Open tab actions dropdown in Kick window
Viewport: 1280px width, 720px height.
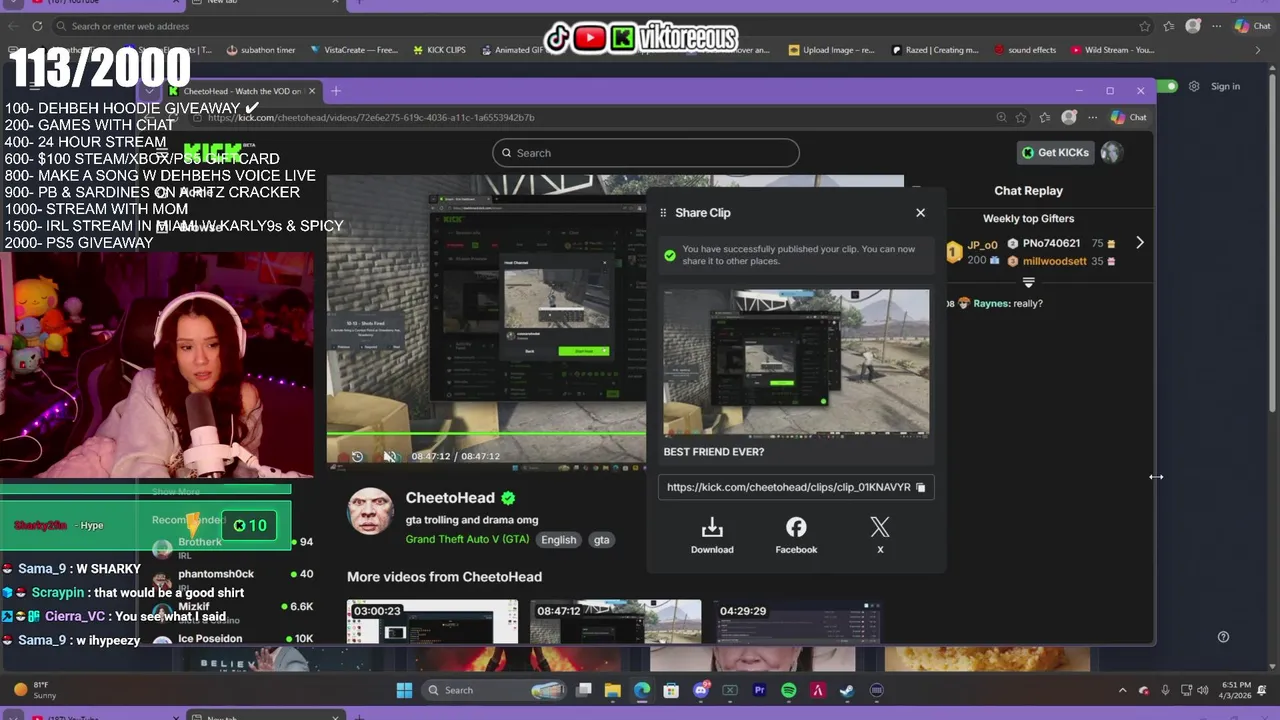150,91
